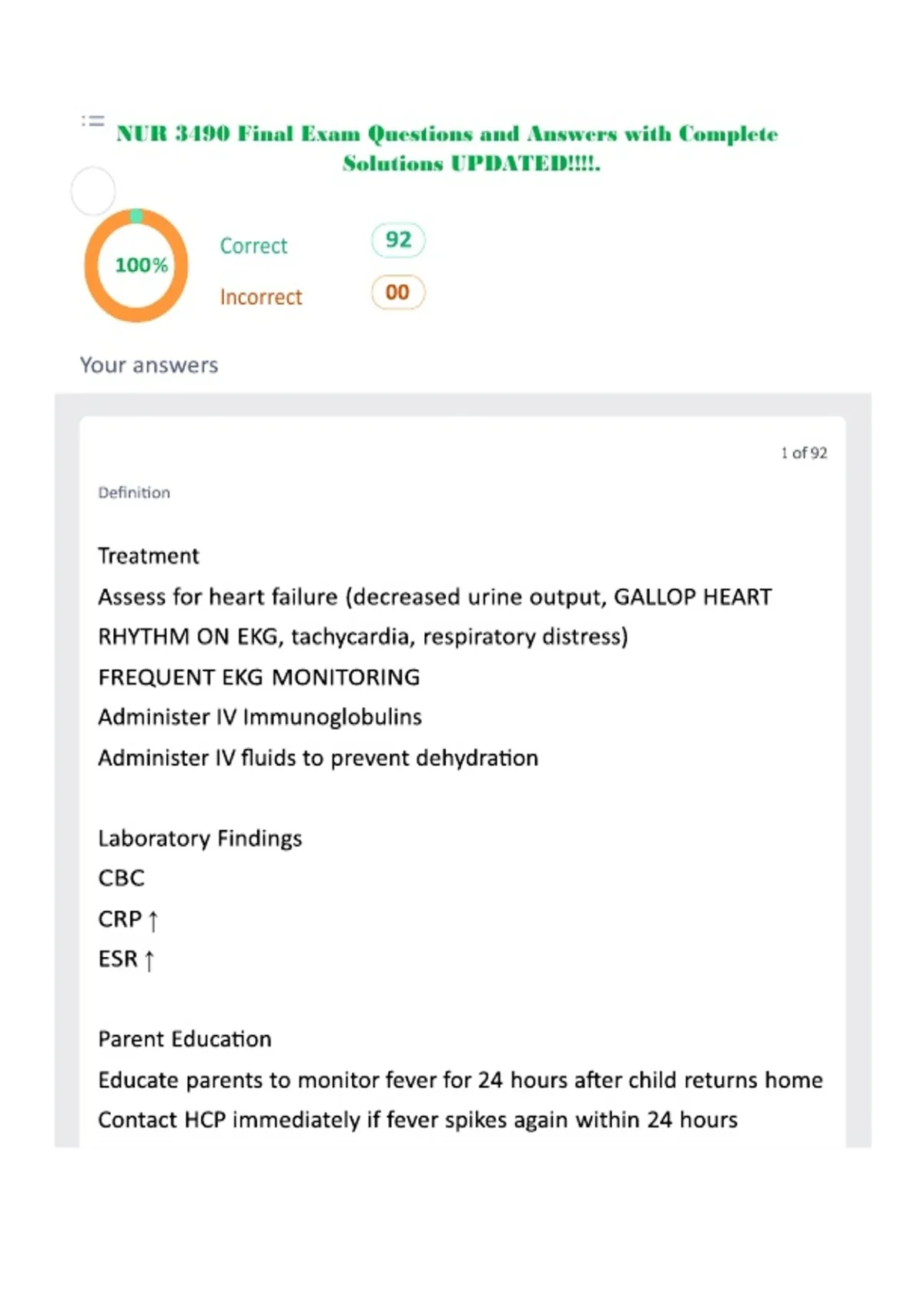The height and width of the screenshot is (1309, 924).
Task: Select the Incorrect label
Action: [x=261, y=297]
